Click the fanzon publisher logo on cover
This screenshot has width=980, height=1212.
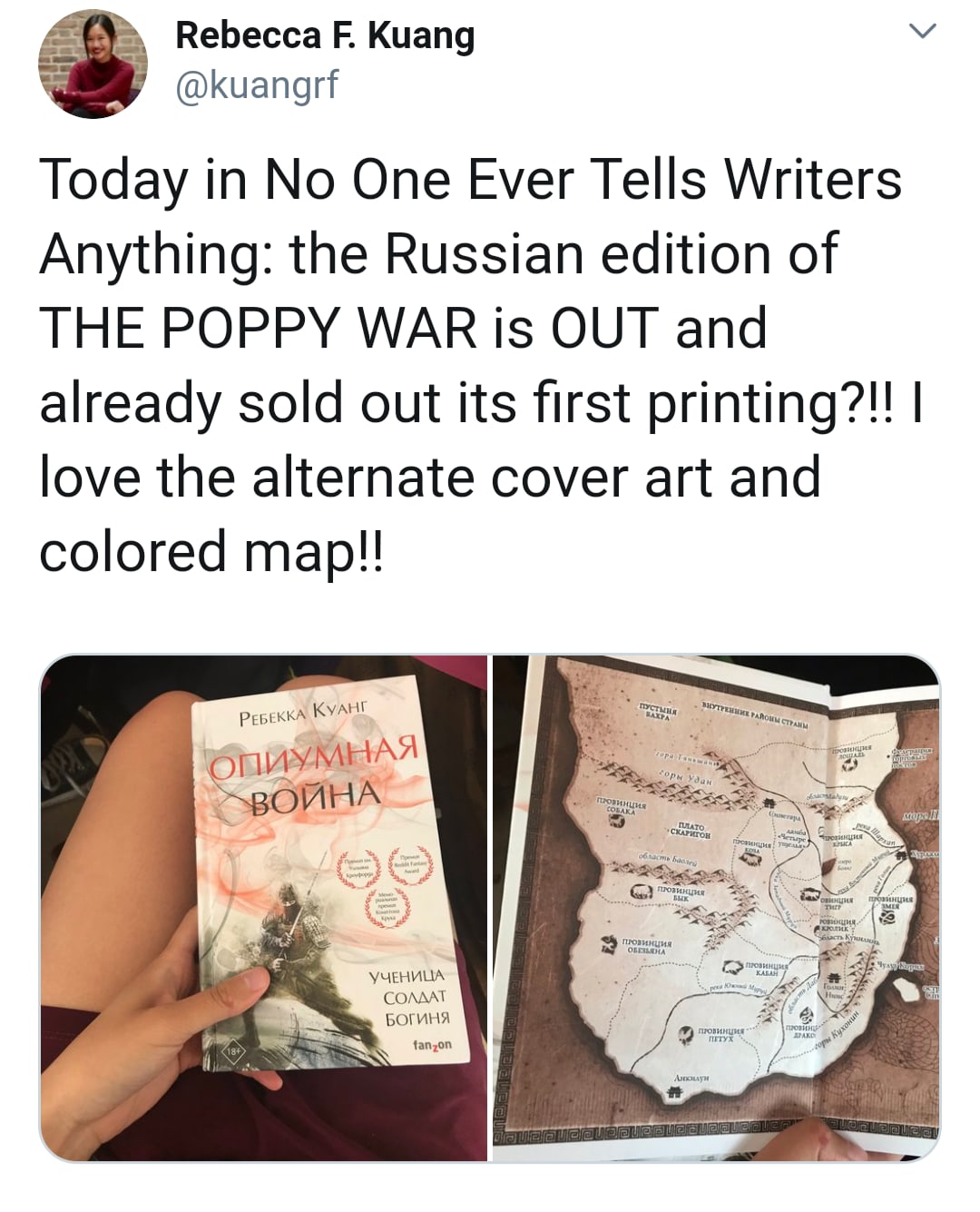point(432,1044)
